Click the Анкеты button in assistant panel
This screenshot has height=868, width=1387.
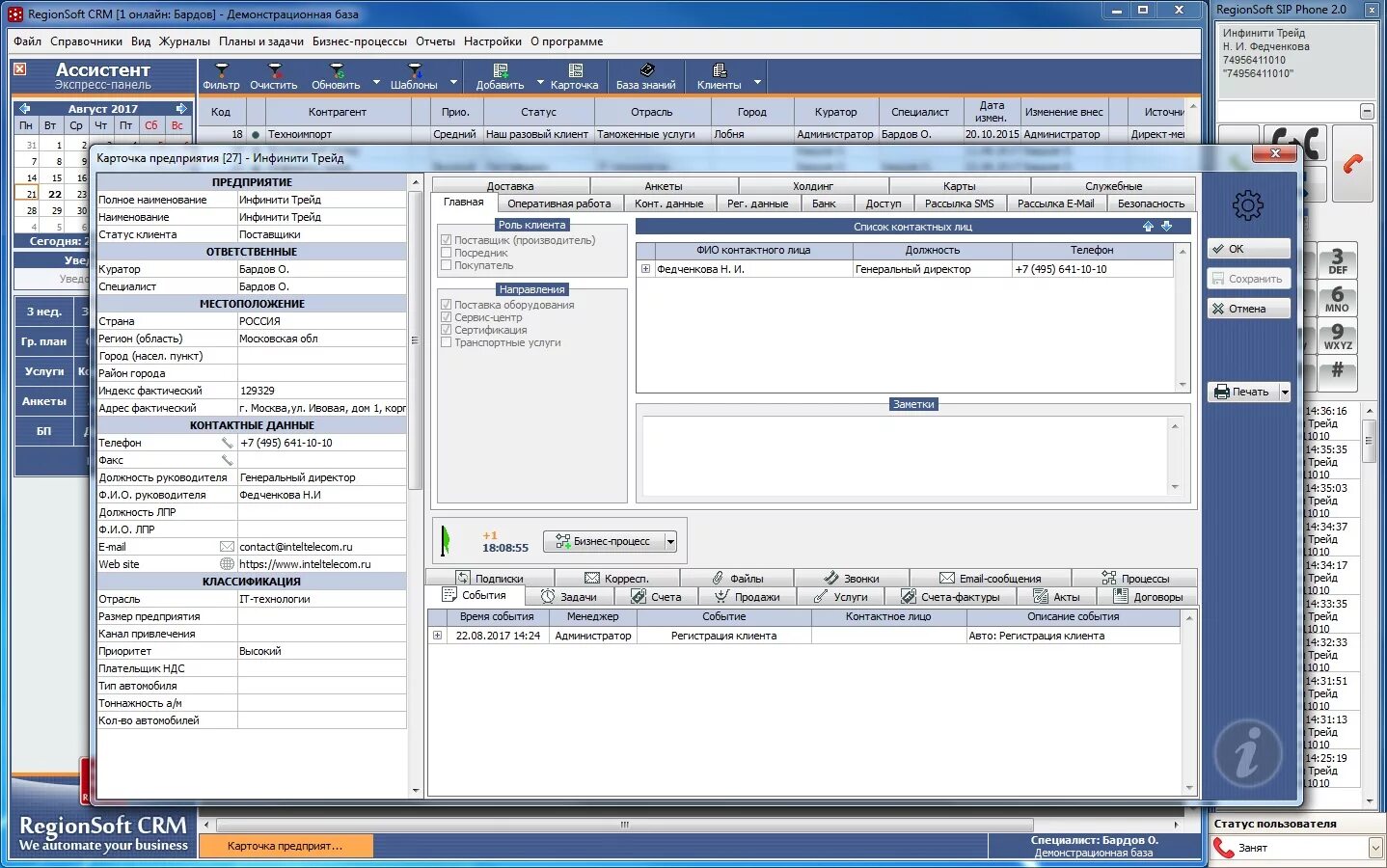[44, 401]
